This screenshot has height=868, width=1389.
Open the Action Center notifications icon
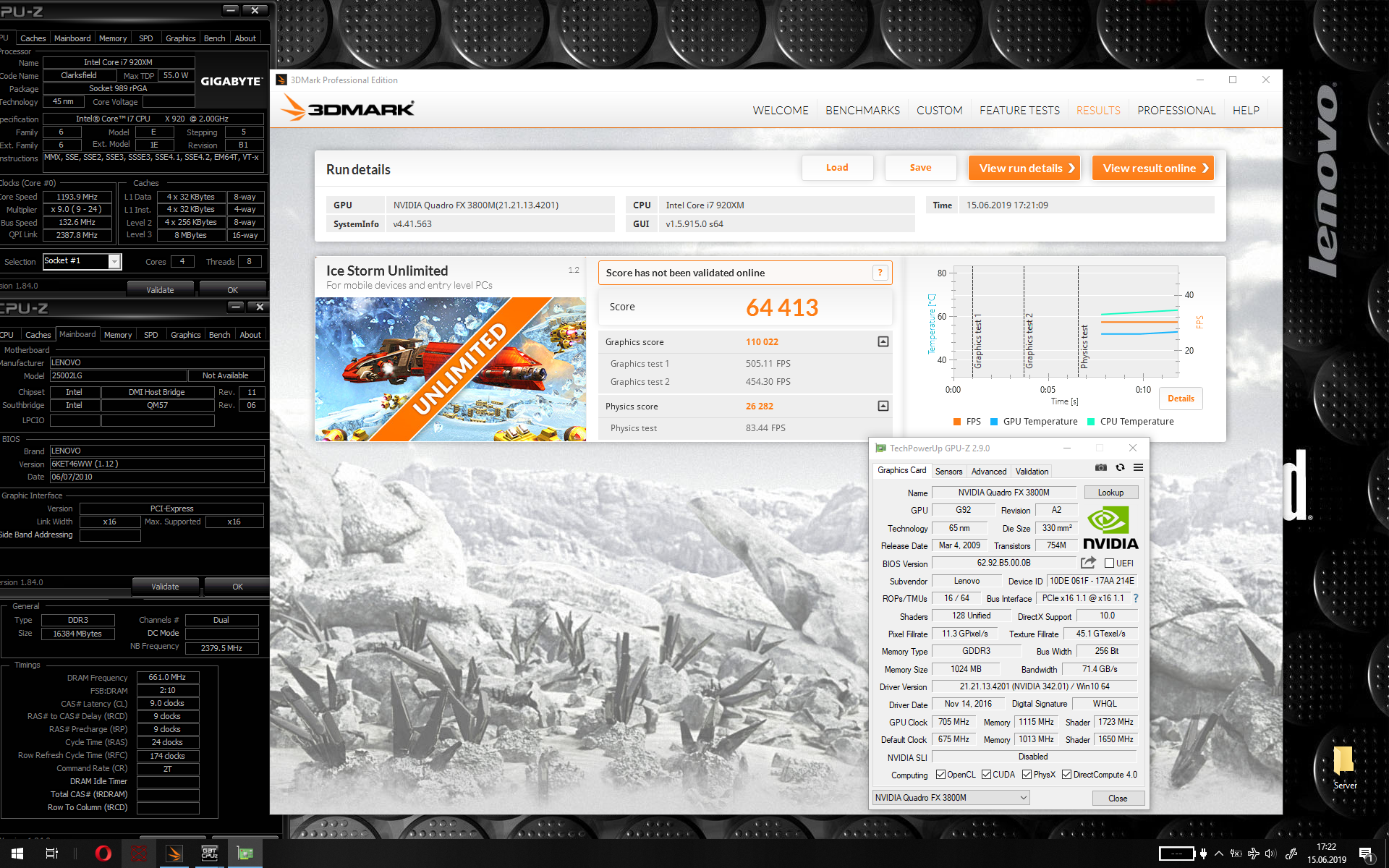[1367, 854]
